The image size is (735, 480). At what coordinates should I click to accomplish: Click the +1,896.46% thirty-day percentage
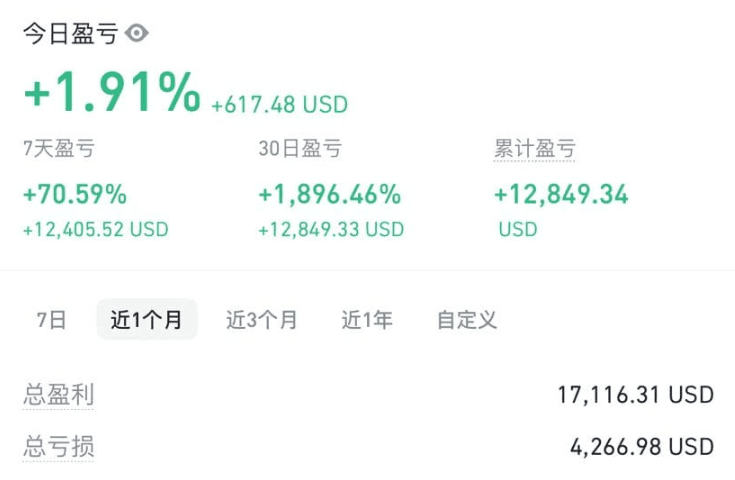(x=330, y=194)
